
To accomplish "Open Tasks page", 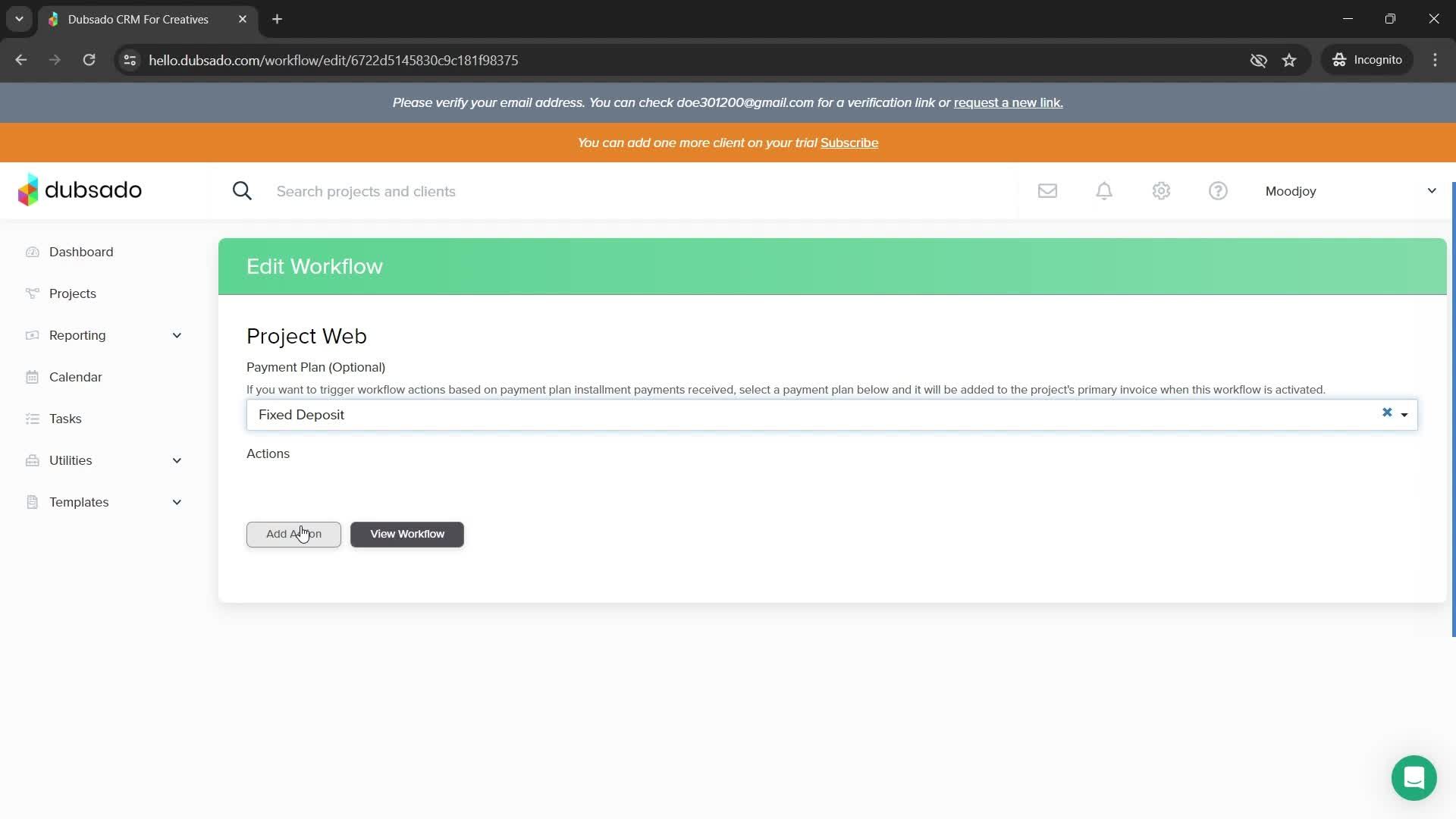I will (x=65, y=419).
